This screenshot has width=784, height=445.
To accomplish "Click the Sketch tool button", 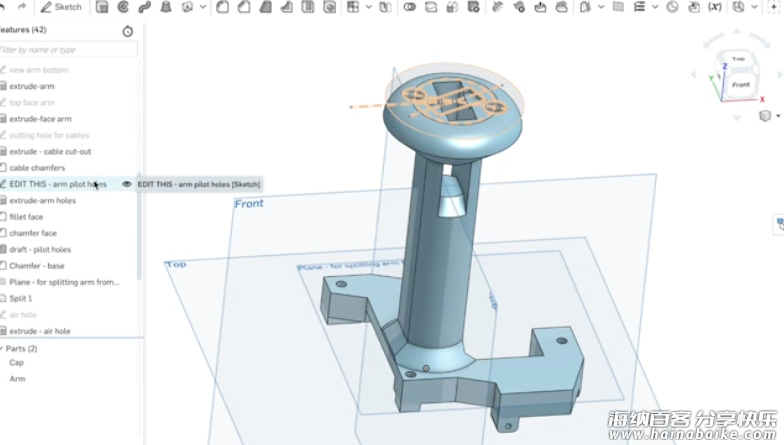I will click(x=63, y=7).
